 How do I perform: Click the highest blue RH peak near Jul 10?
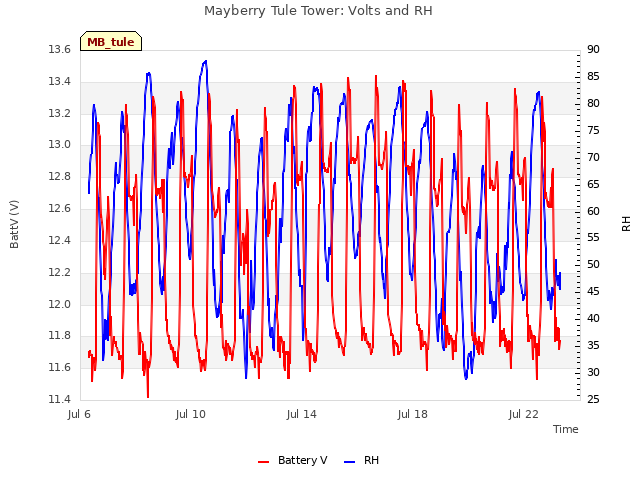[205, 61]
